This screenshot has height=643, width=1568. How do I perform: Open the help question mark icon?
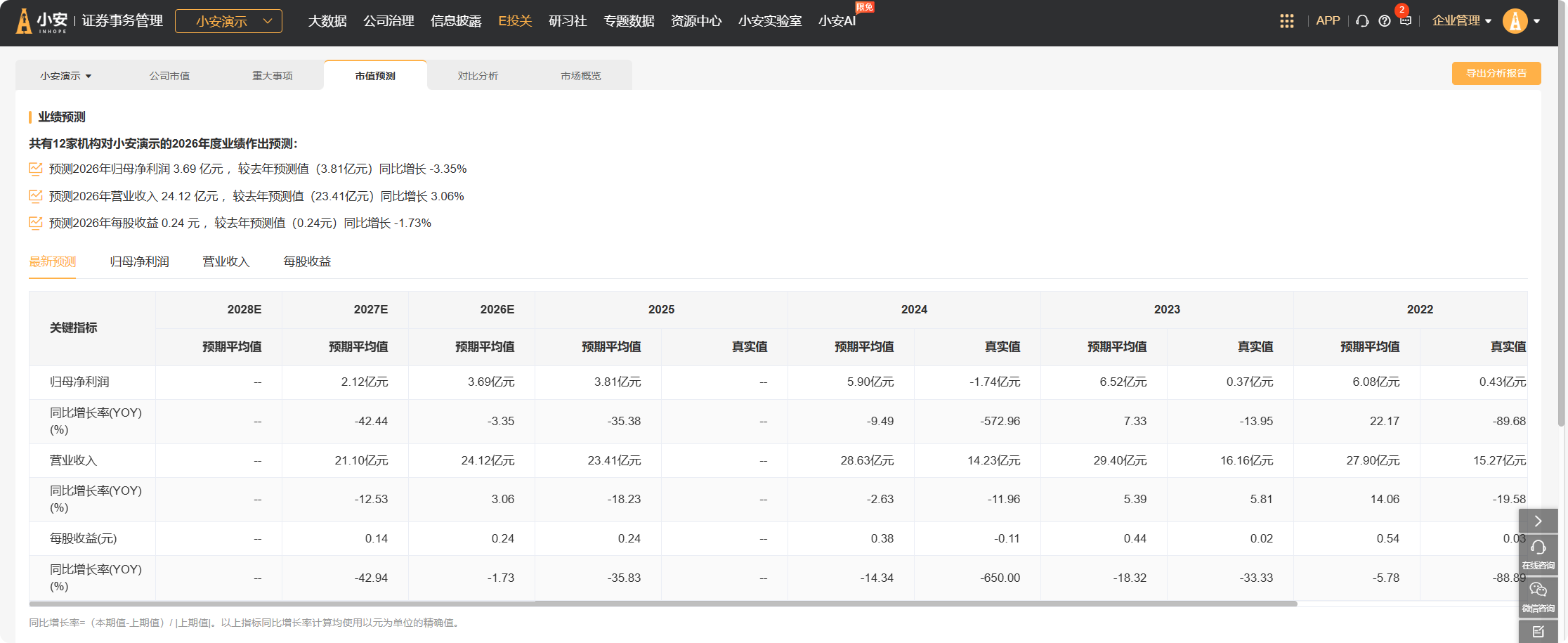coord(1384,21)
